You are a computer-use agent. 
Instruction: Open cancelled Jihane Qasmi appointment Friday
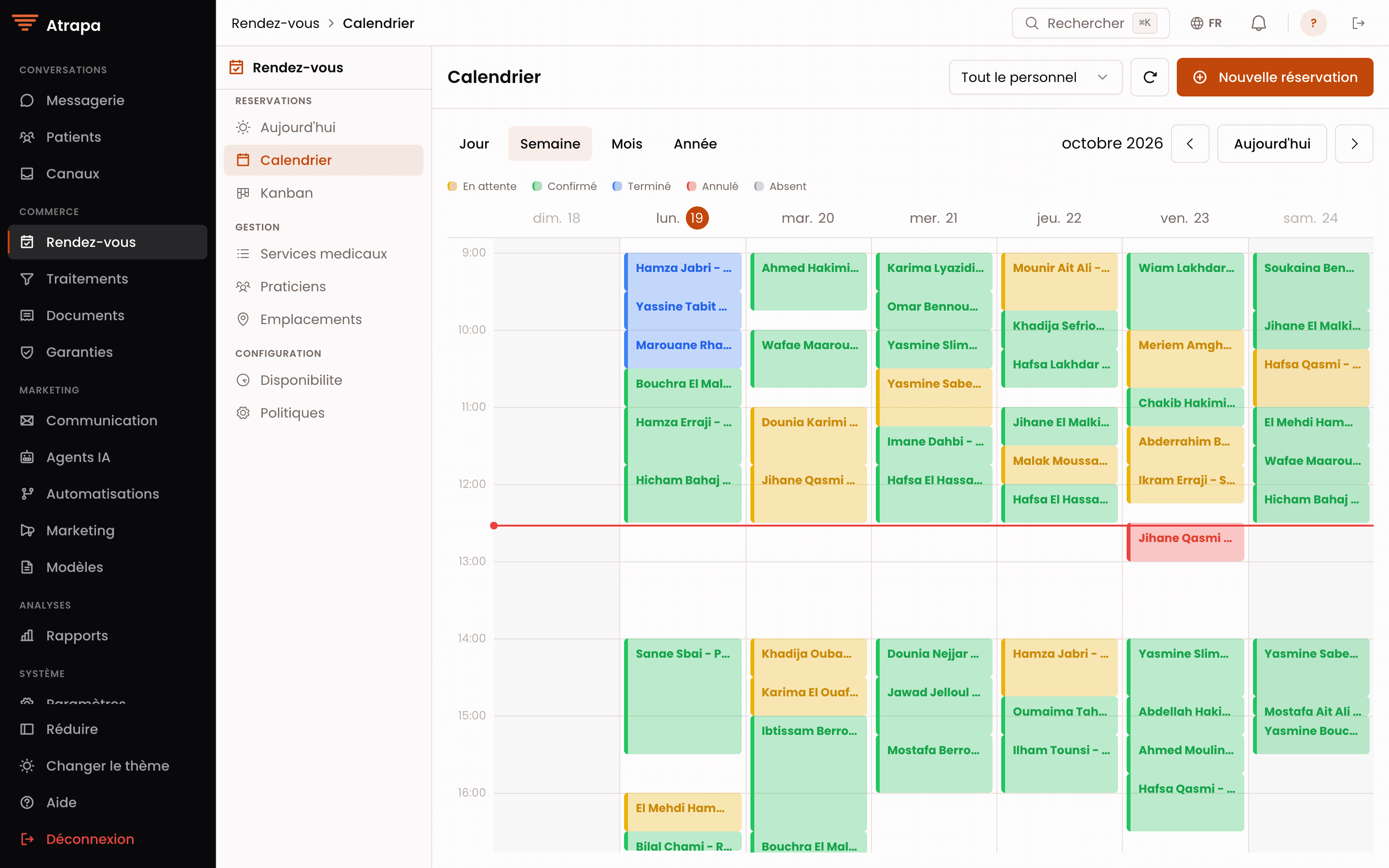click(1185, 542)
